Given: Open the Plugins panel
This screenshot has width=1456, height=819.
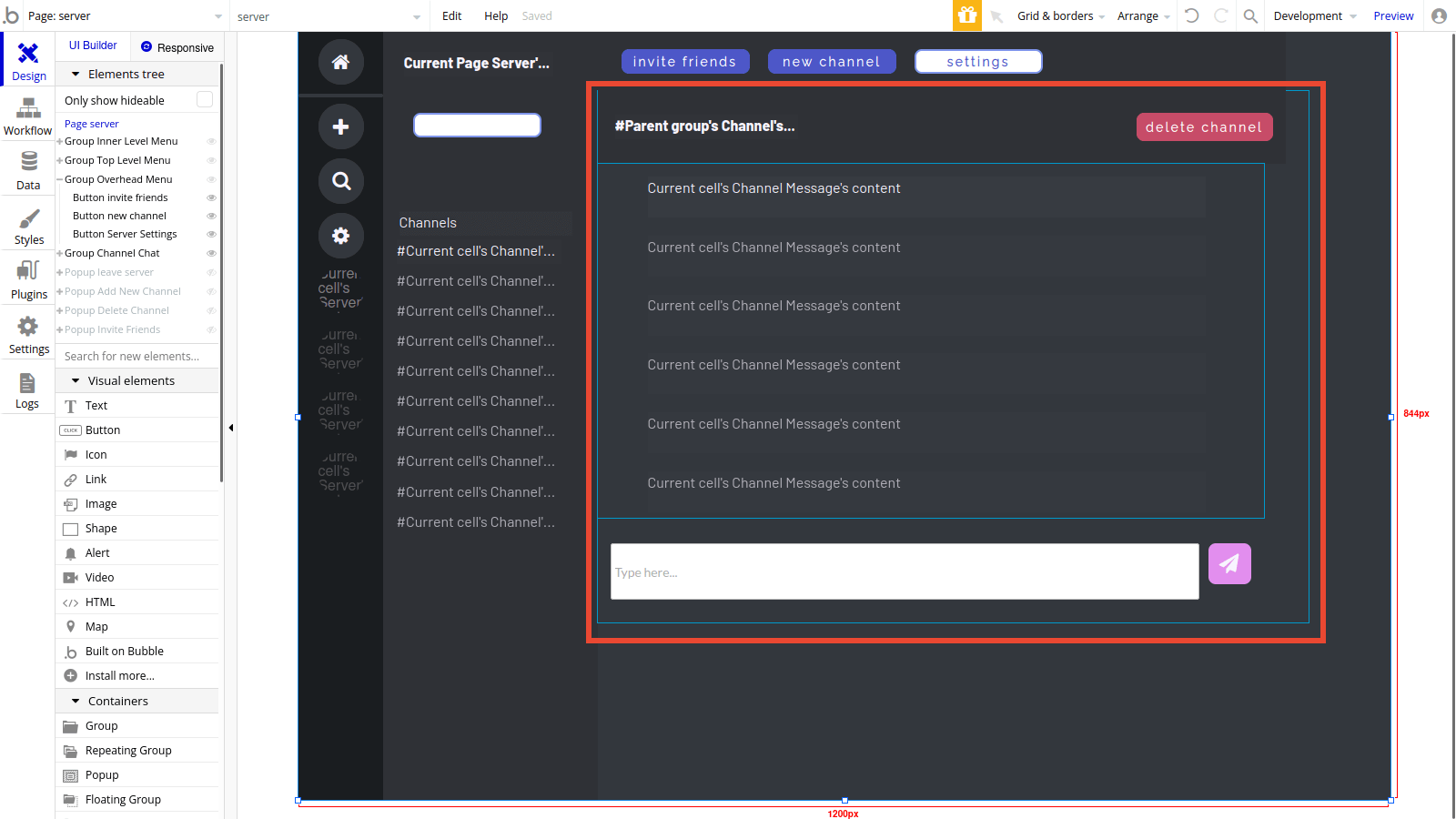Looking at the screenshot, I should point(27,280).
